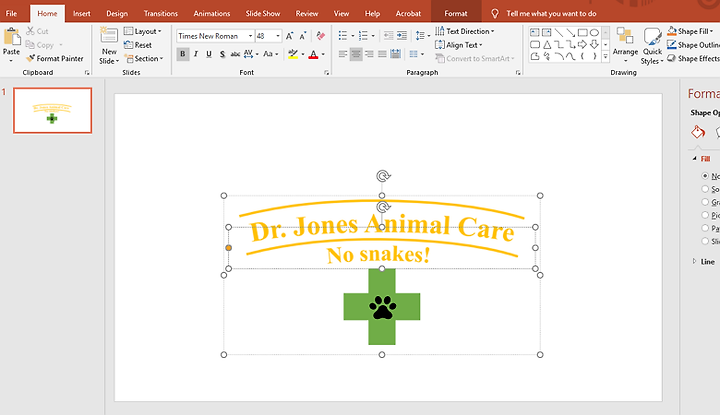
Task: Open the Format contextual tab
Action: click(x=456, y=13)
